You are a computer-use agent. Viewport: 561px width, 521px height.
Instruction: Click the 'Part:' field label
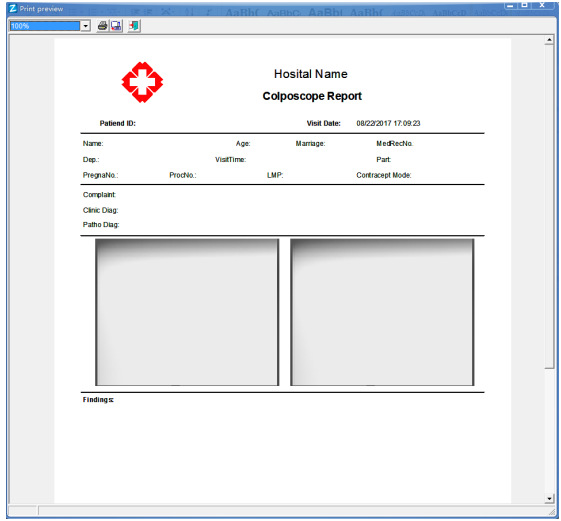click(x=384, y=160)
